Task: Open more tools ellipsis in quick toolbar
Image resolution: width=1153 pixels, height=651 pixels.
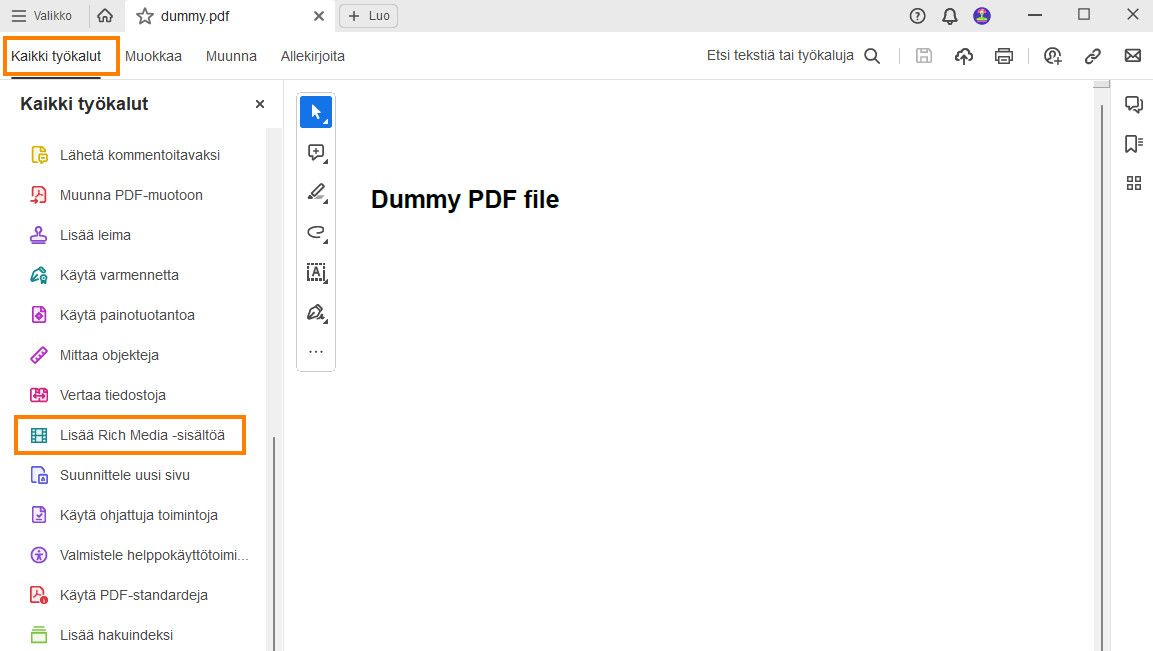Action: point(316,352)
